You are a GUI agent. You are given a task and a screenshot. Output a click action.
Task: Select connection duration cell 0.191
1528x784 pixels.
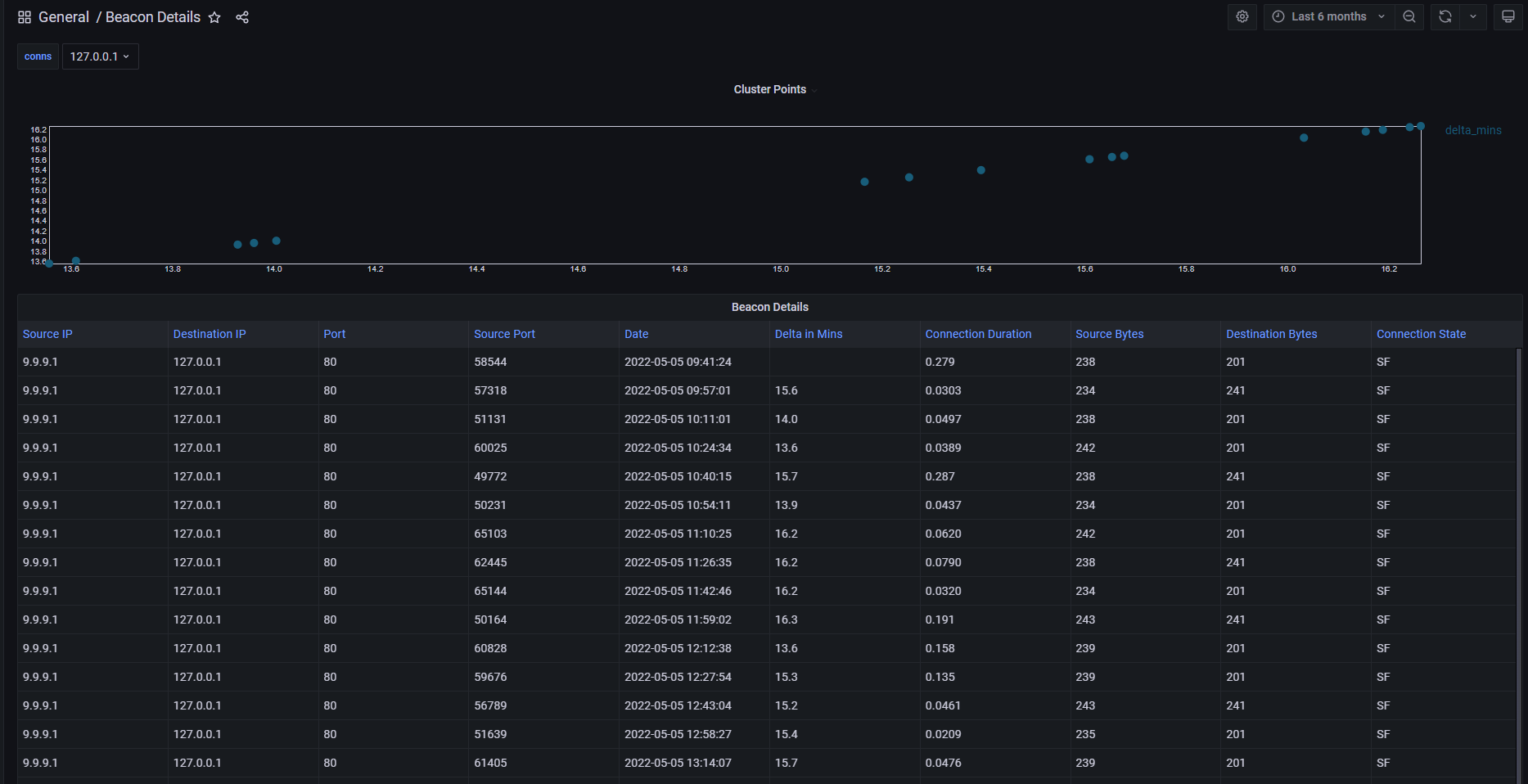pyautogui.click(x=995, y=620)
